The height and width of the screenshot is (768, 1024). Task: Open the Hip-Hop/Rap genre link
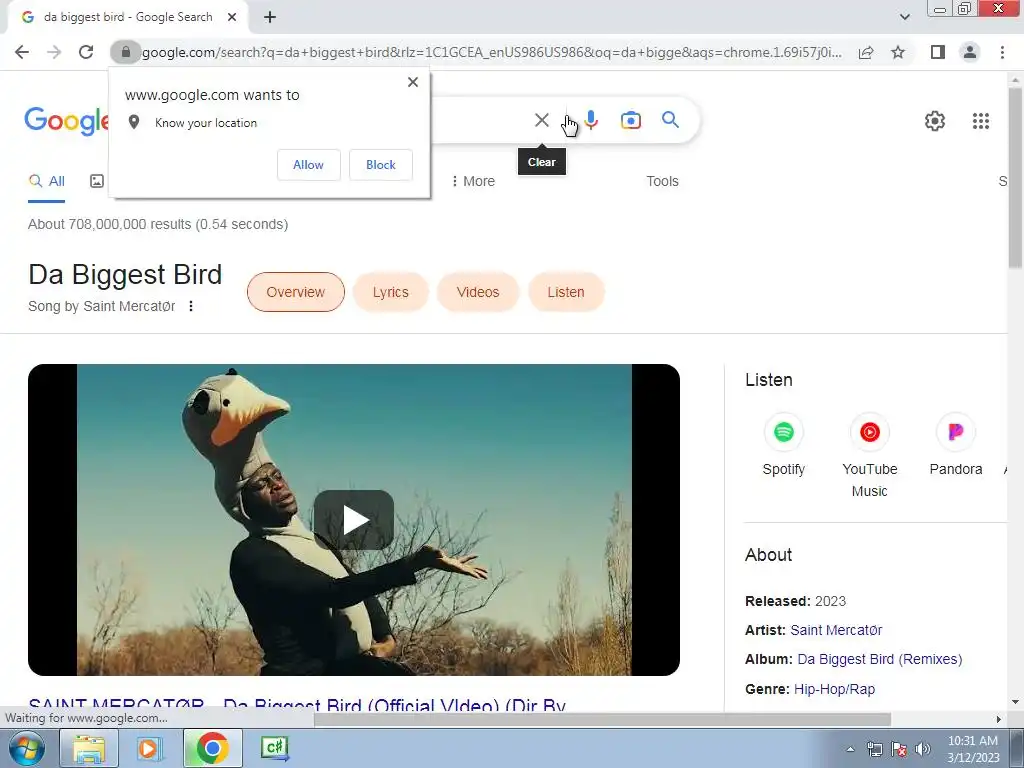tap(834, 689)
